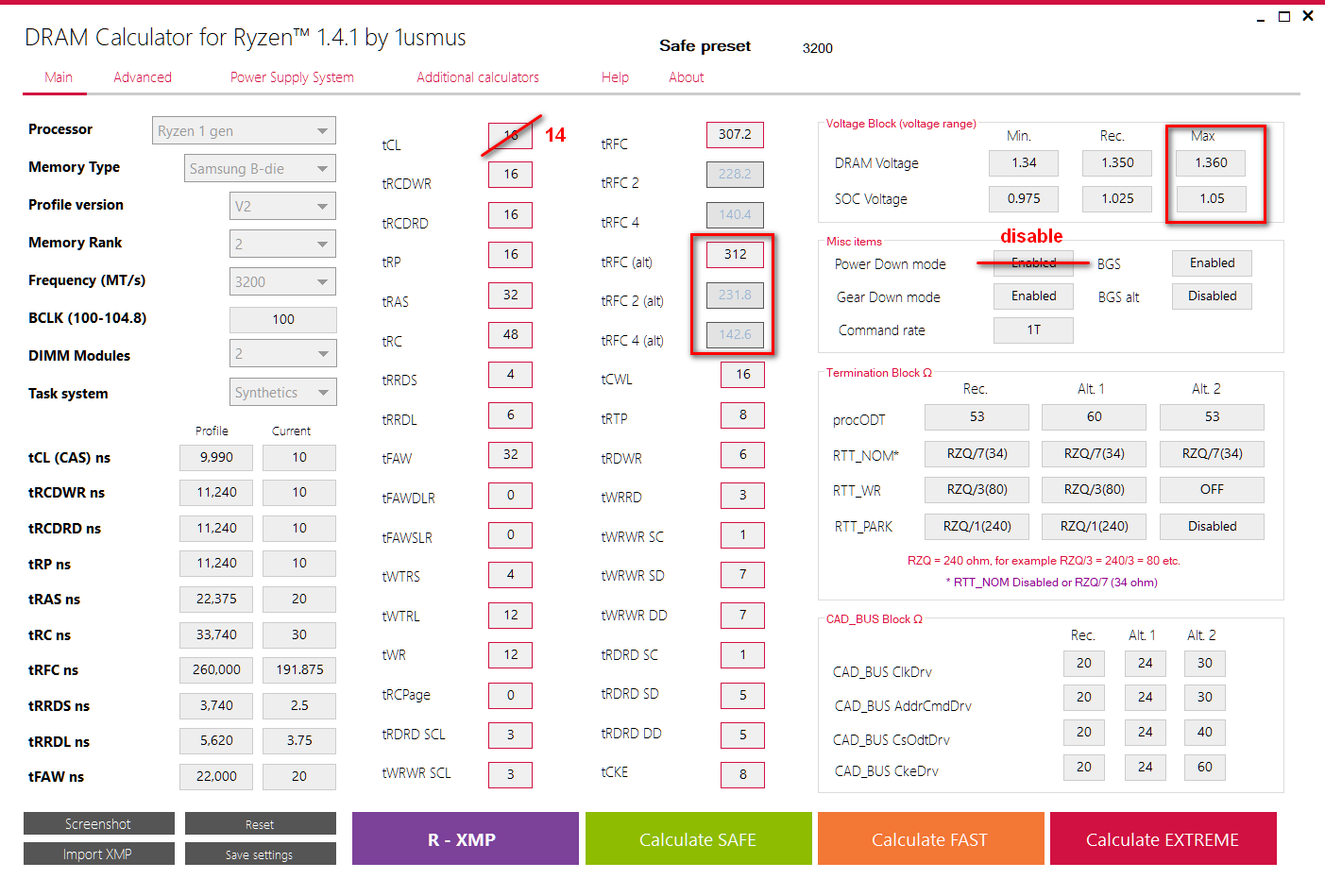Click the Gear Down mode Enabled field

1033,296
